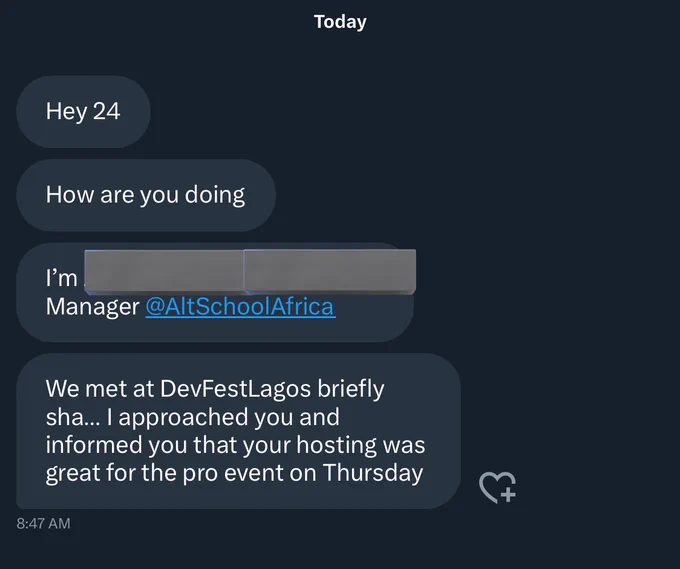Click the word "informed" in last message
This screenshot has height=569, width=680.
coord(94,445)
